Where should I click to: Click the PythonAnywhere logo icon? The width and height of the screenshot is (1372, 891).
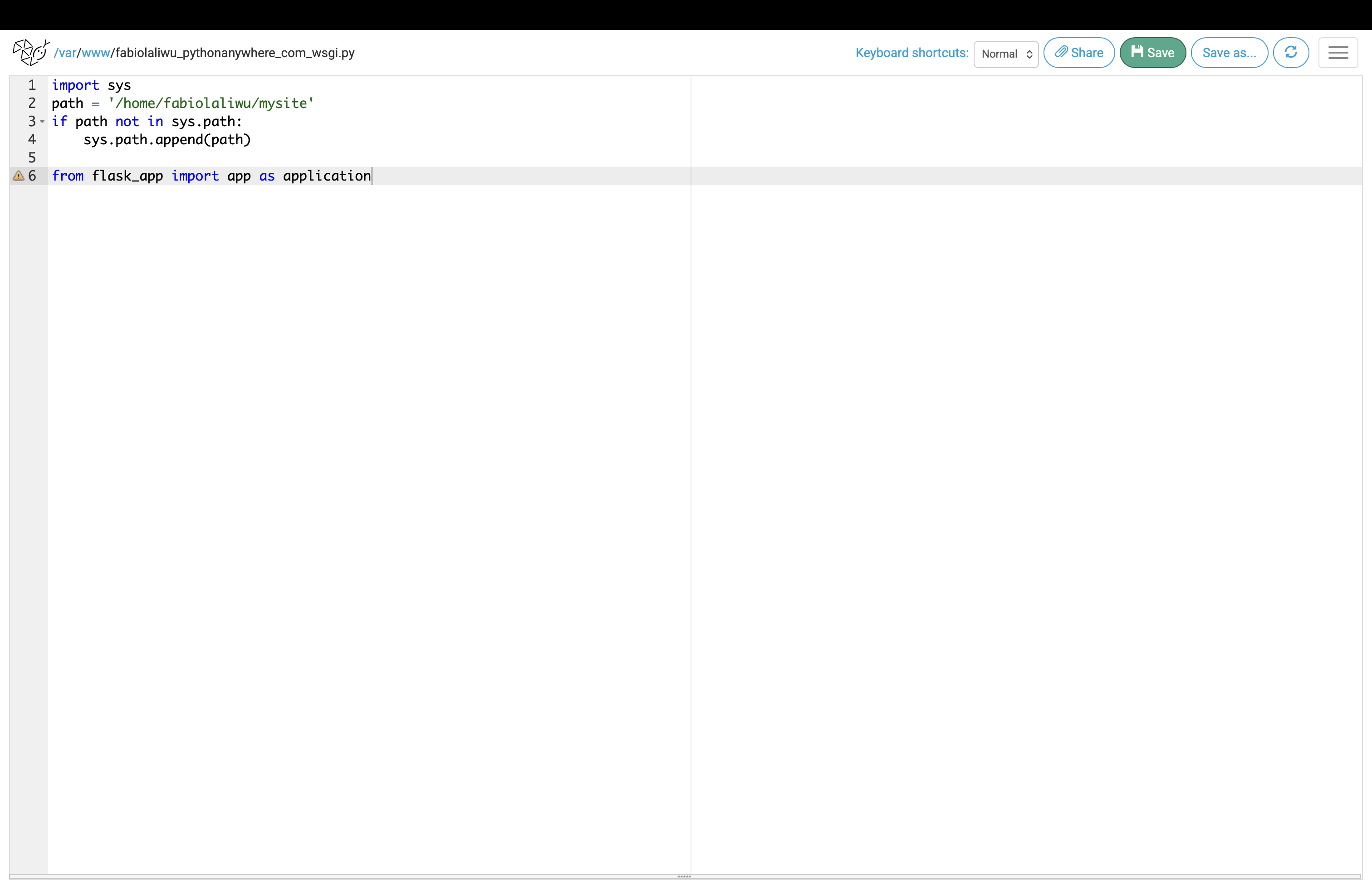pyautogui.click(x=31, y=53)
